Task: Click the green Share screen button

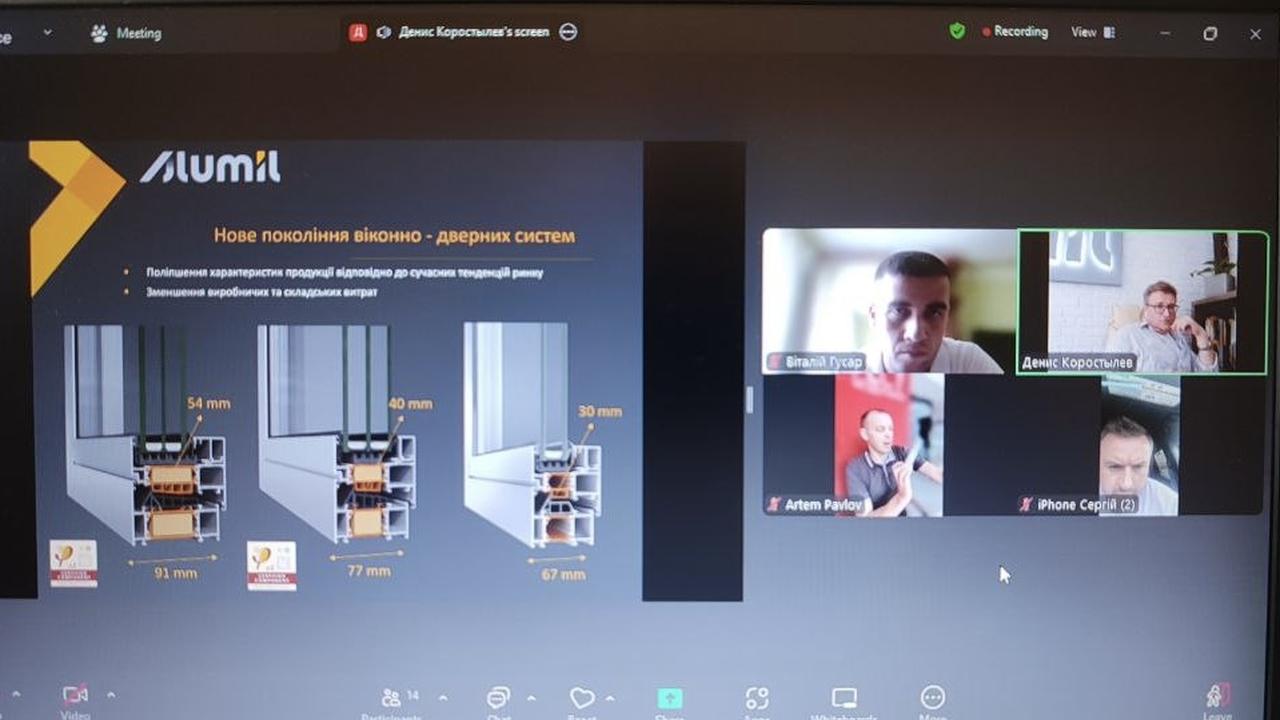Action: pyautogui.click(x=669, y=699)
